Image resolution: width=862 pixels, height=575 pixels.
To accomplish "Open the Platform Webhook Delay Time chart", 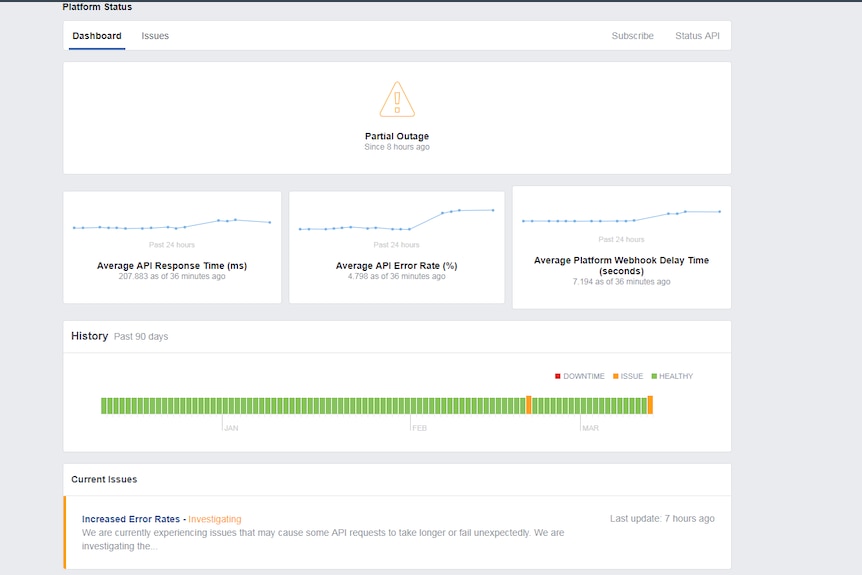I will [x=621, y=217].
